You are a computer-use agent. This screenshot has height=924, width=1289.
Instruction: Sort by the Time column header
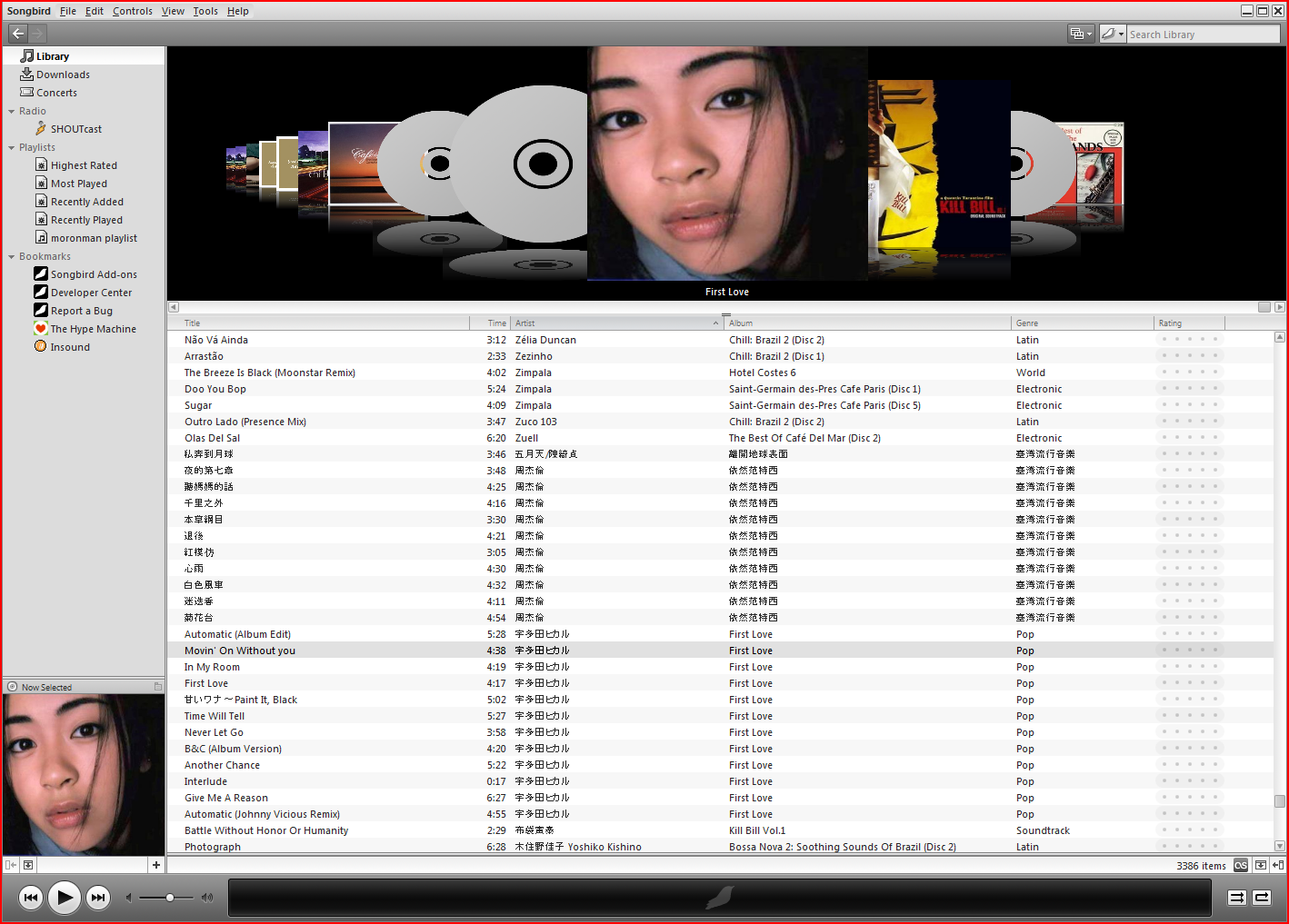pos(490,323)
